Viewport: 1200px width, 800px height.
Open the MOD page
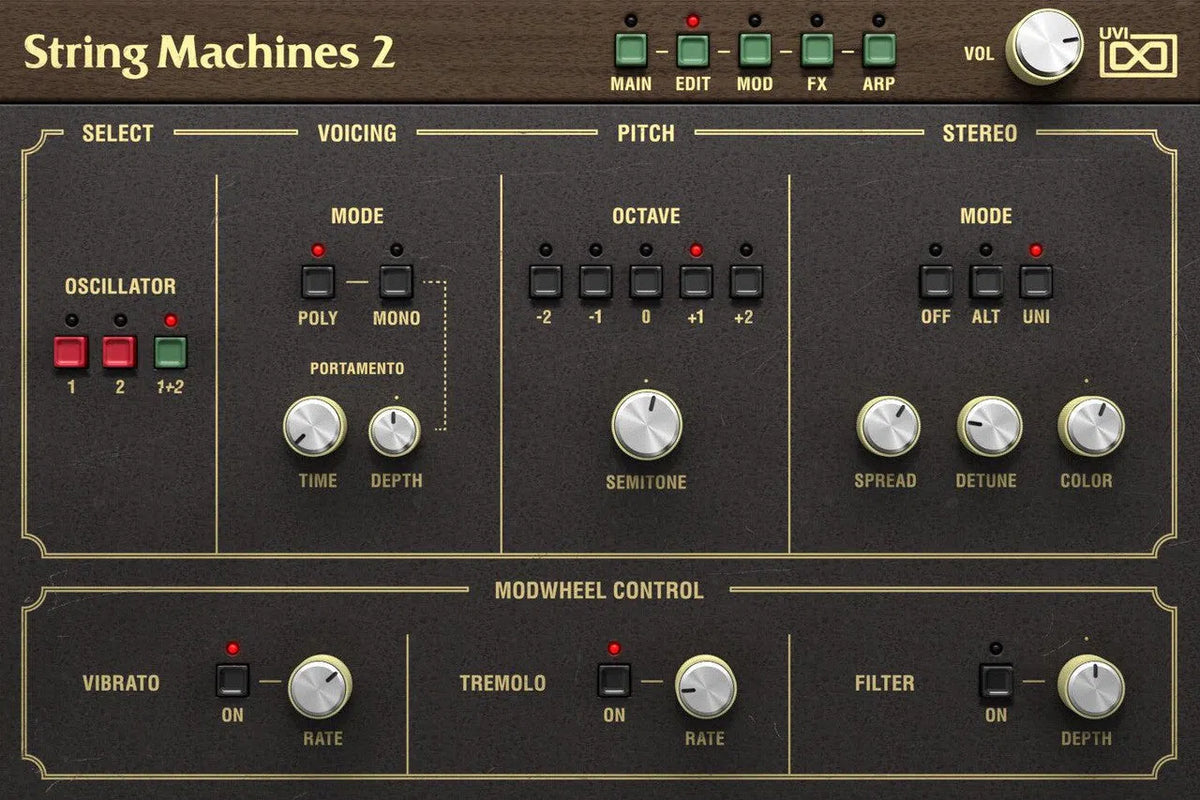point(755,47)
